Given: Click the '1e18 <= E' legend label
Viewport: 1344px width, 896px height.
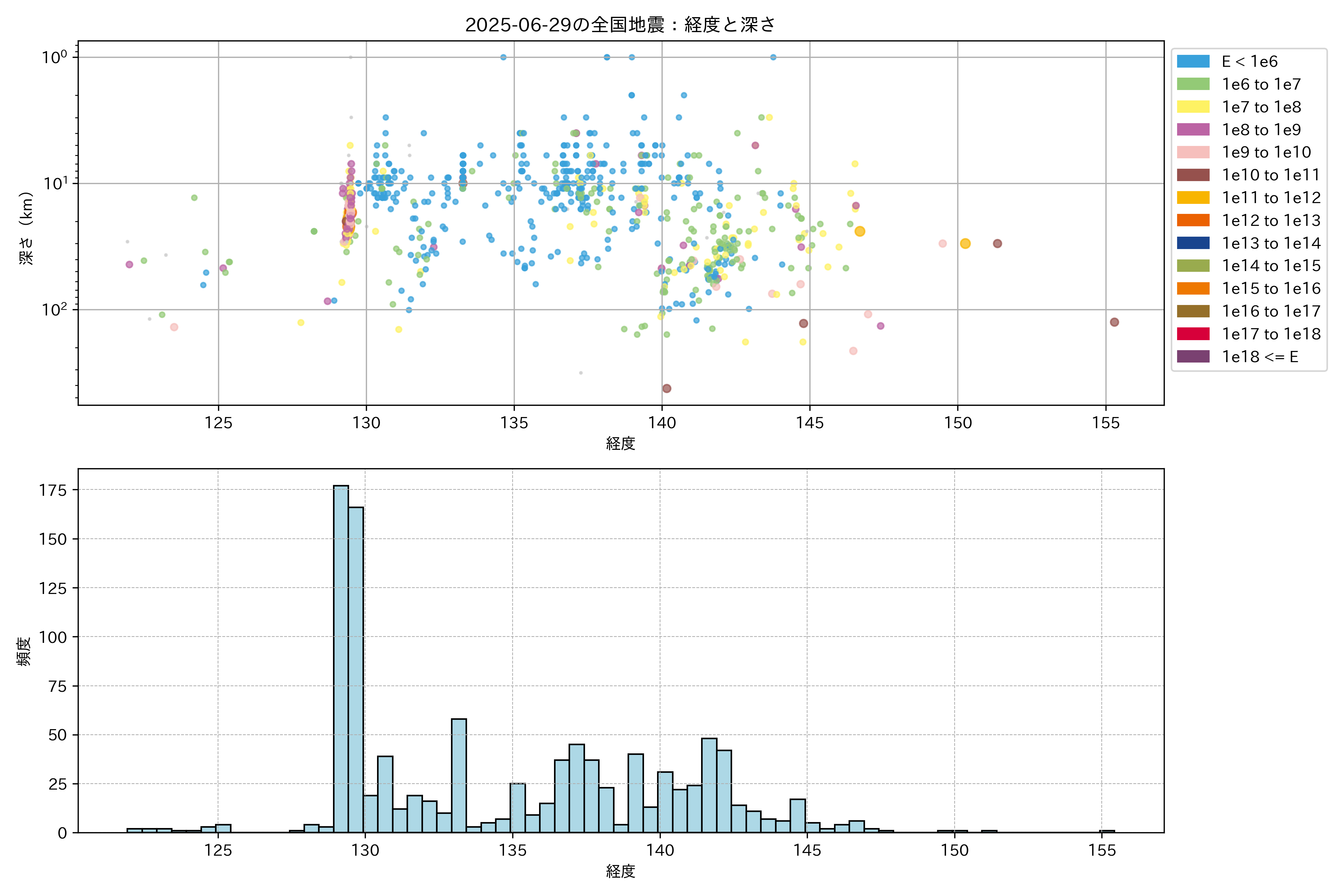Looking at the screenshot, I should [x=1259, y=357].
